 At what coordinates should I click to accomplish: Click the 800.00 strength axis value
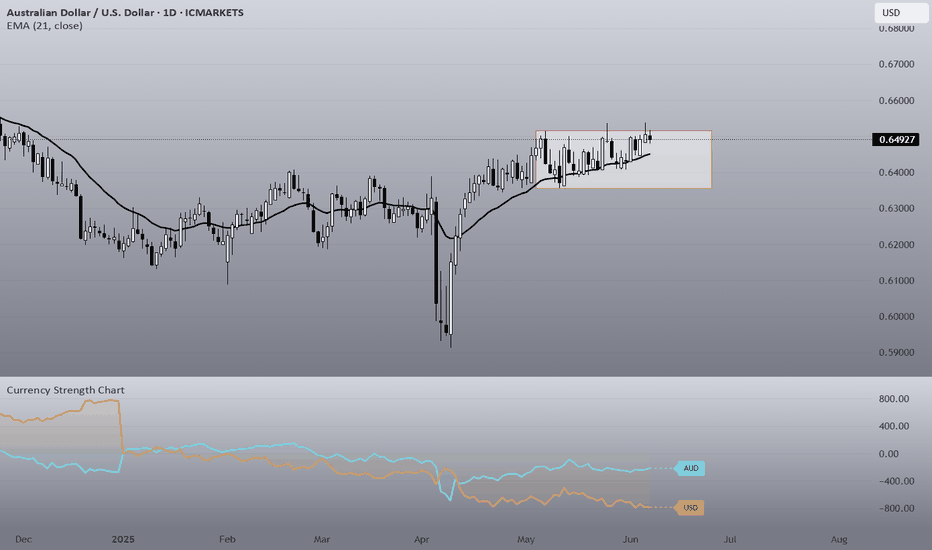click(894, 399)
